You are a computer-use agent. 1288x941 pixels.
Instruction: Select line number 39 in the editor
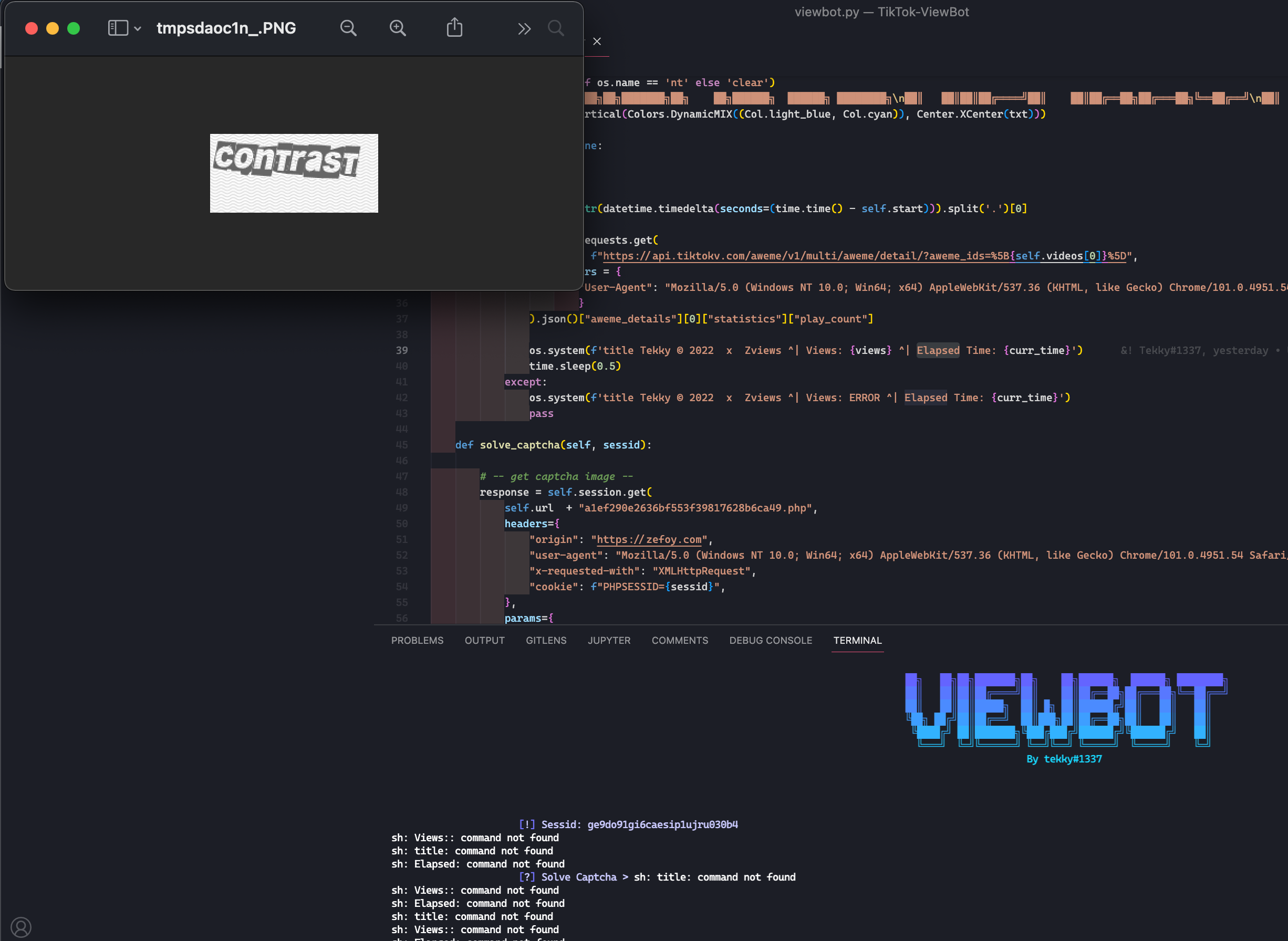coord(402,350)
